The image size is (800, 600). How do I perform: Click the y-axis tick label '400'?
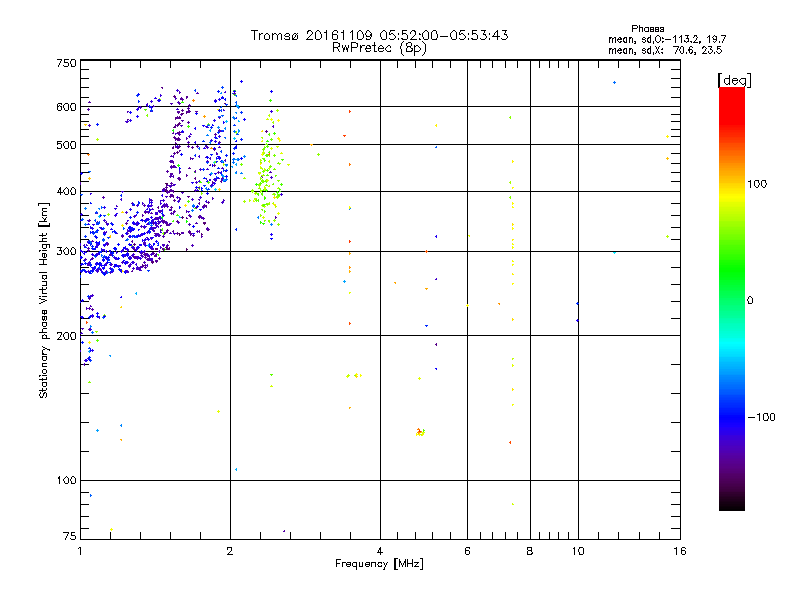pyautogui.click(x=66, y=192)
